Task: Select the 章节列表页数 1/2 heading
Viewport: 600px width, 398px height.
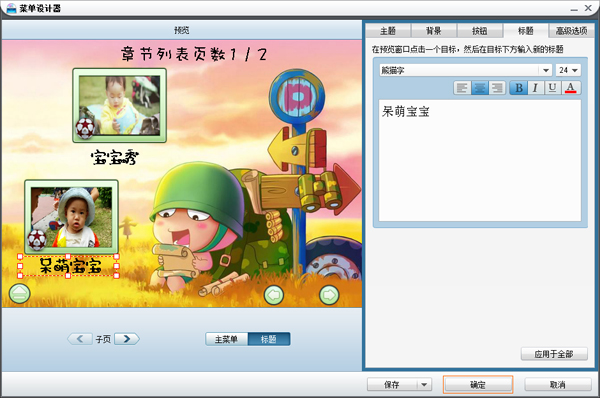Action: point(194,54)
